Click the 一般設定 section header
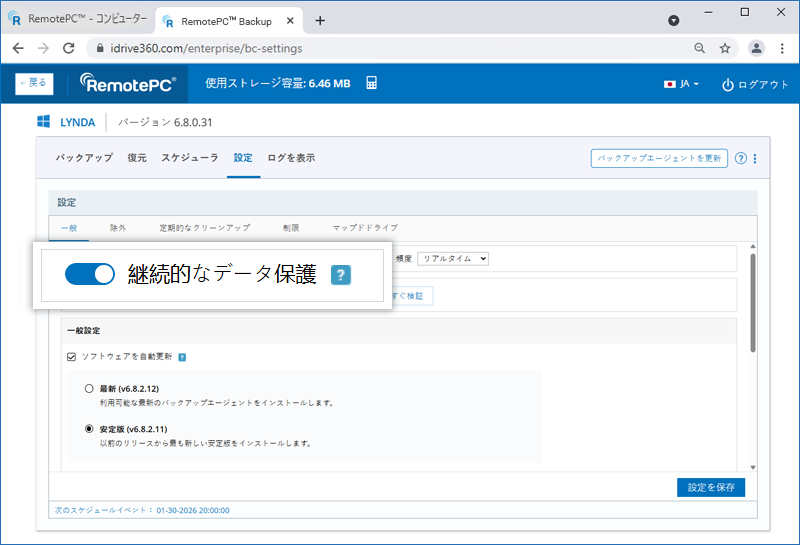The image size is (800, 545). point(398,331)
